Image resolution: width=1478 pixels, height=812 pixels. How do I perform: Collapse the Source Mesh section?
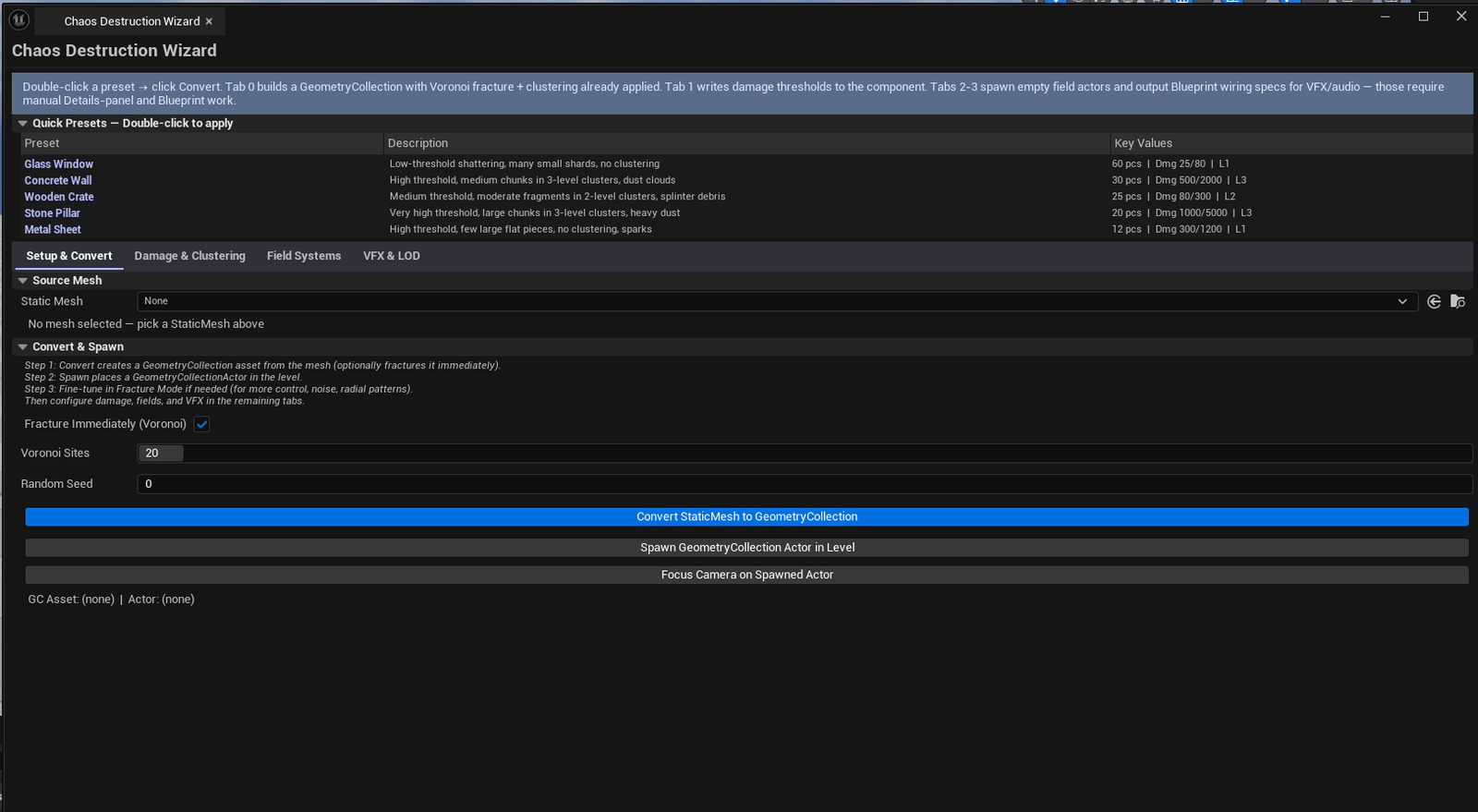point(23,280)
